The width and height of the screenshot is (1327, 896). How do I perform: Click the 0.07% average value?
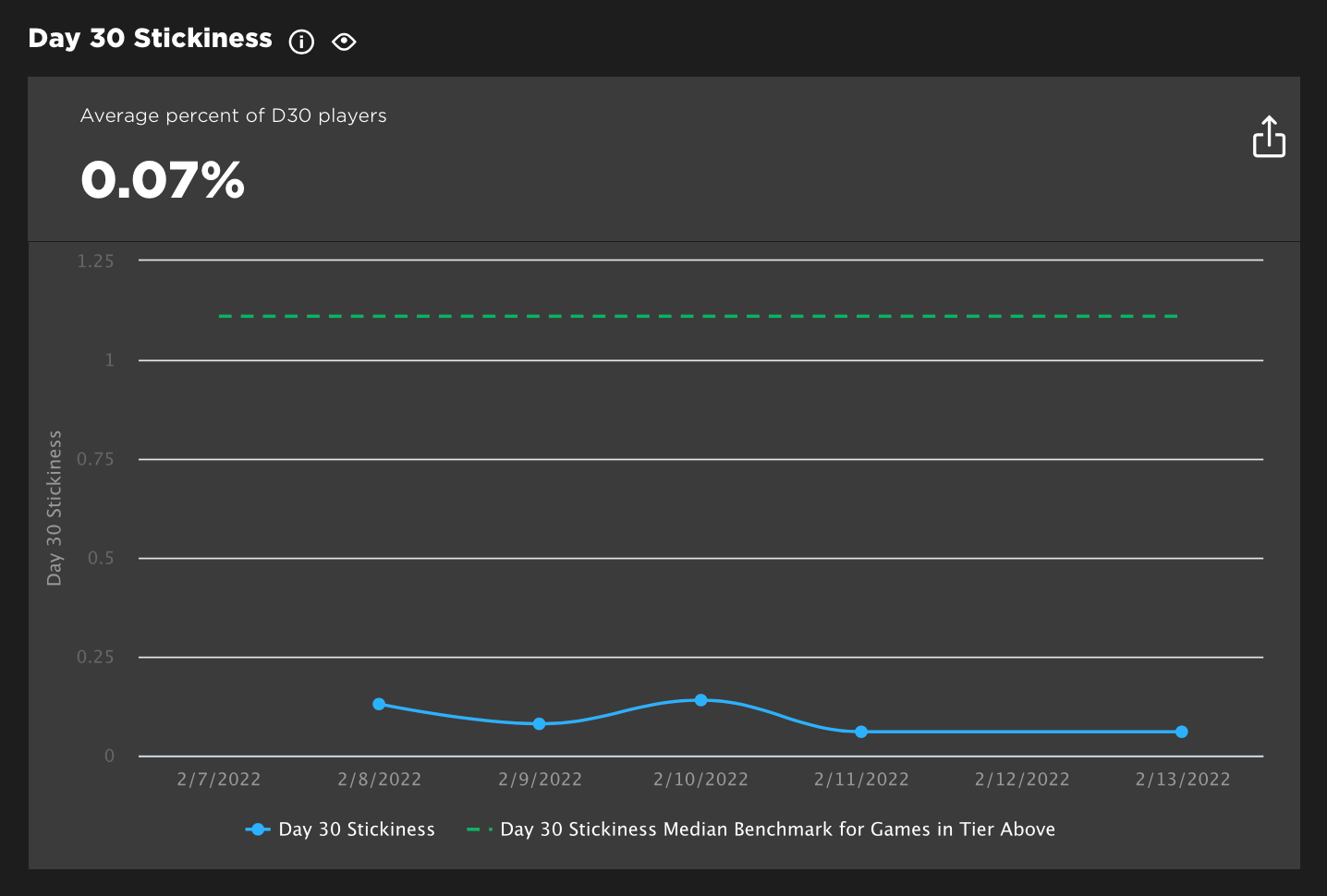tap(163, 180)
